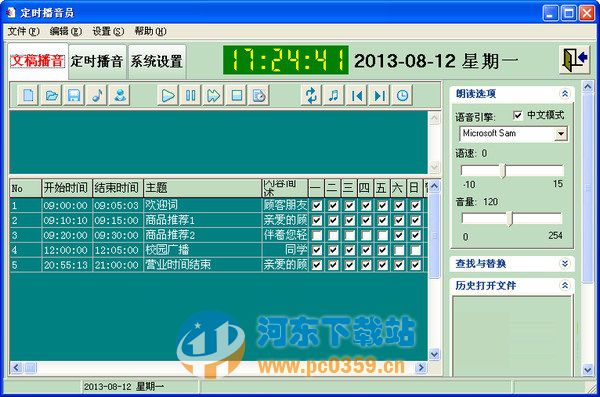Image resolution: width=600 pixels, height=397 pixels.
Task: Click the schedule table scroll right arrow
Action: [x=421, y=368]
